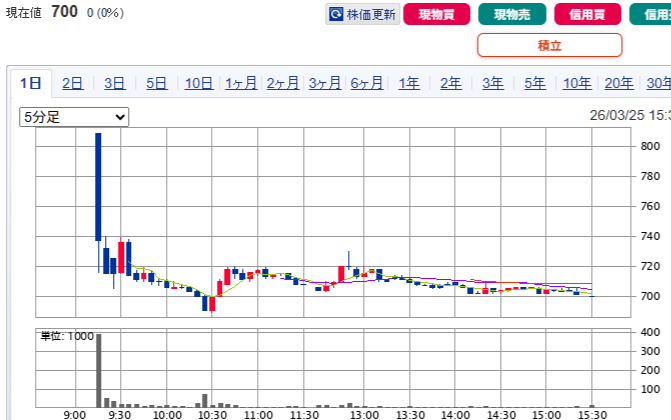Viewport: 671px width, 420px height.
Task: Select the 10日 period tab
Action: click(199, 84)
